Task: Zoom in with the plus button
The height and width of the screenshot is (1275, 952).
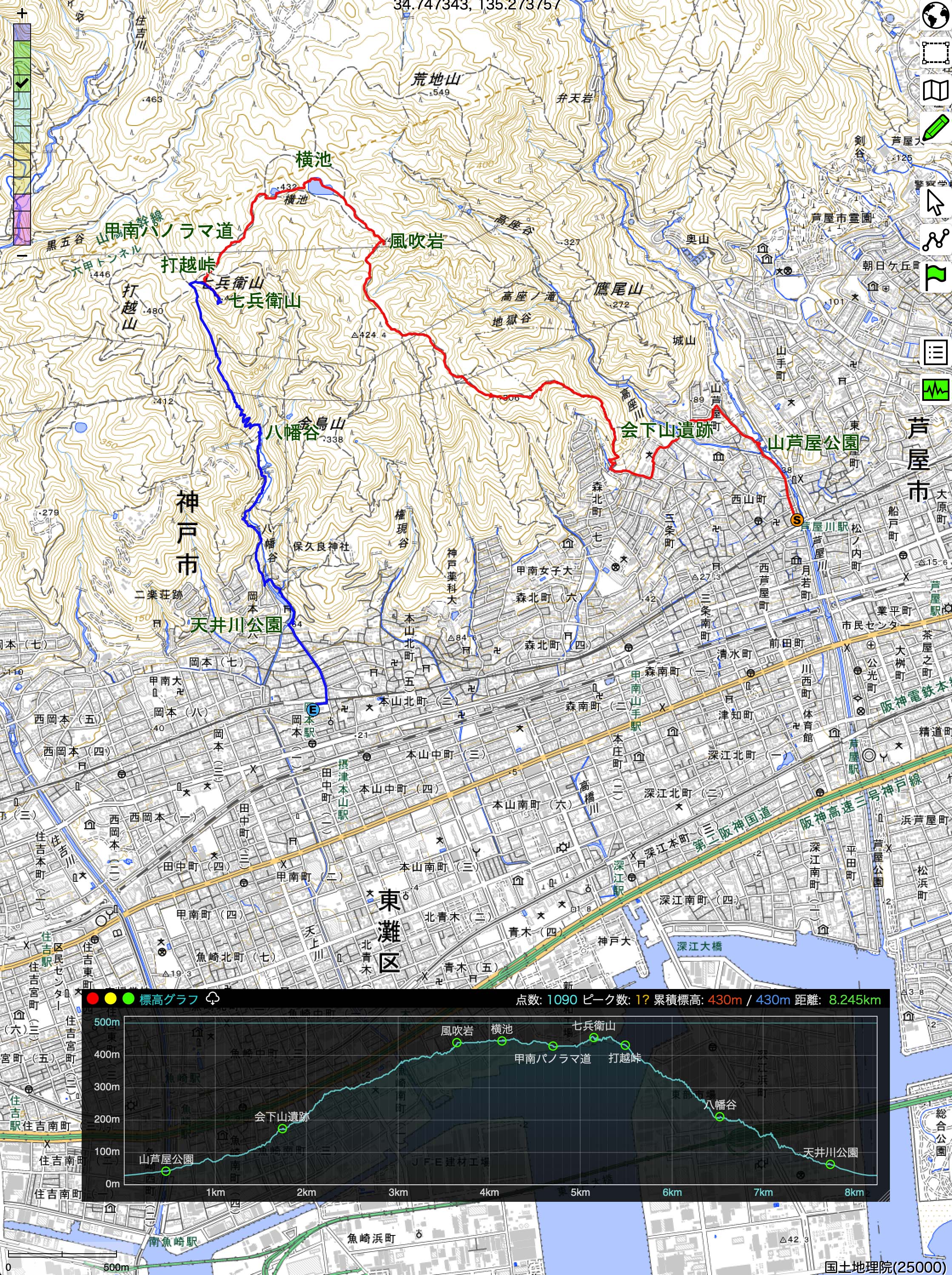Action: pos(22,14)
